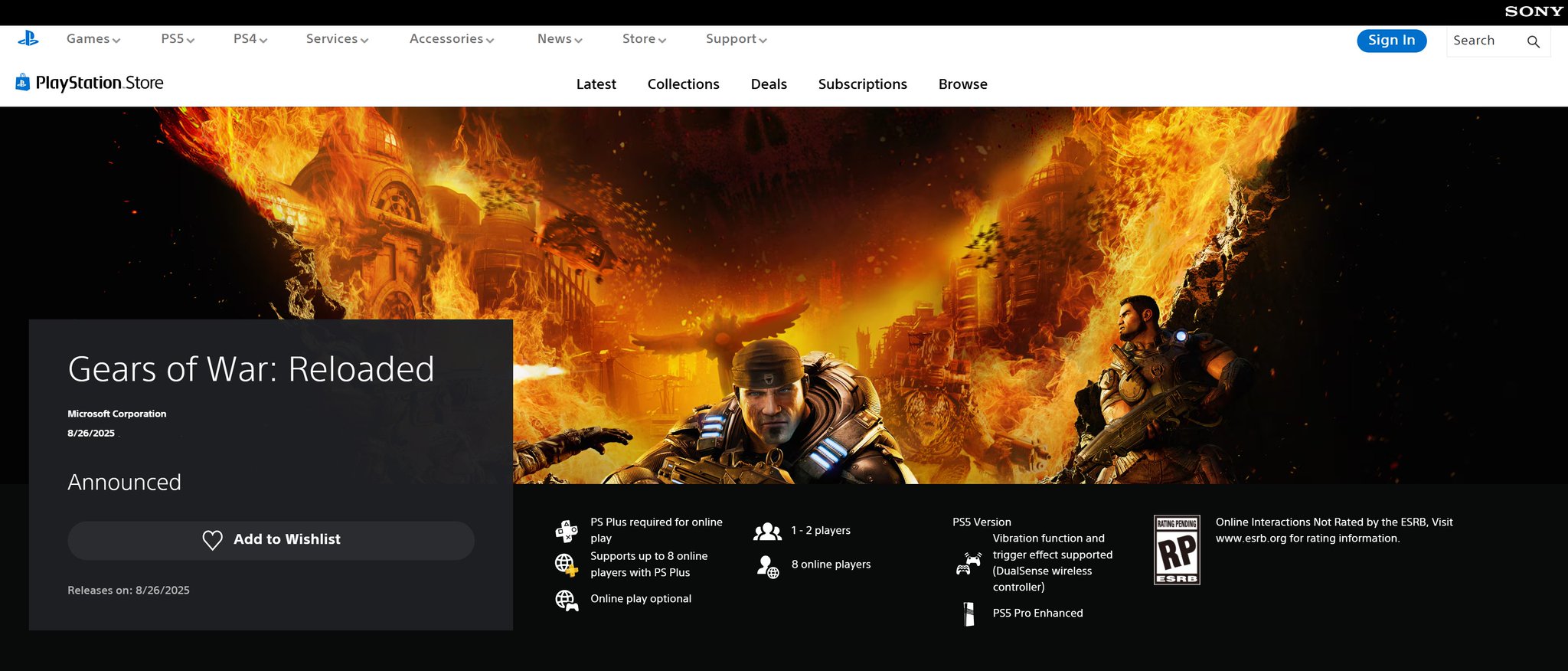The width and height of the screenshot is (1568, 671).
Task: Click the heart icon on the wishlist button
Action: click(212, 540)
